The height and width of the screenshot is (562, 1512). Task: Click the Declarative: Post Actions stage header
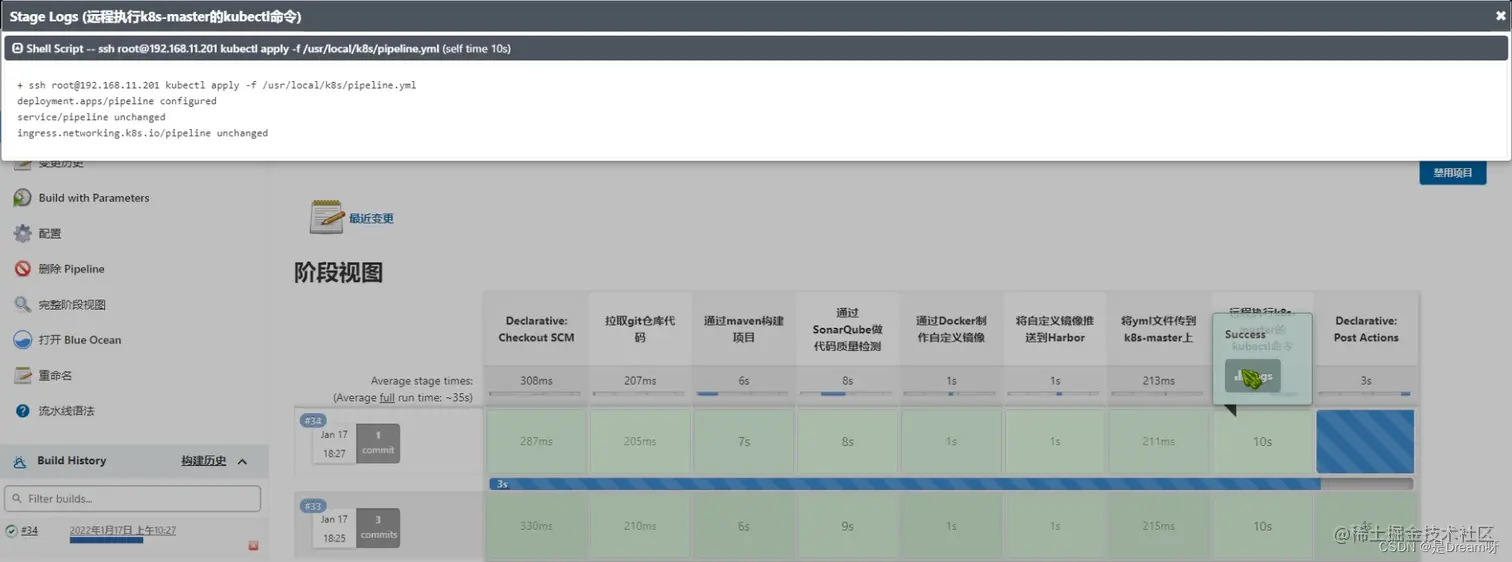pos(1366,329)
